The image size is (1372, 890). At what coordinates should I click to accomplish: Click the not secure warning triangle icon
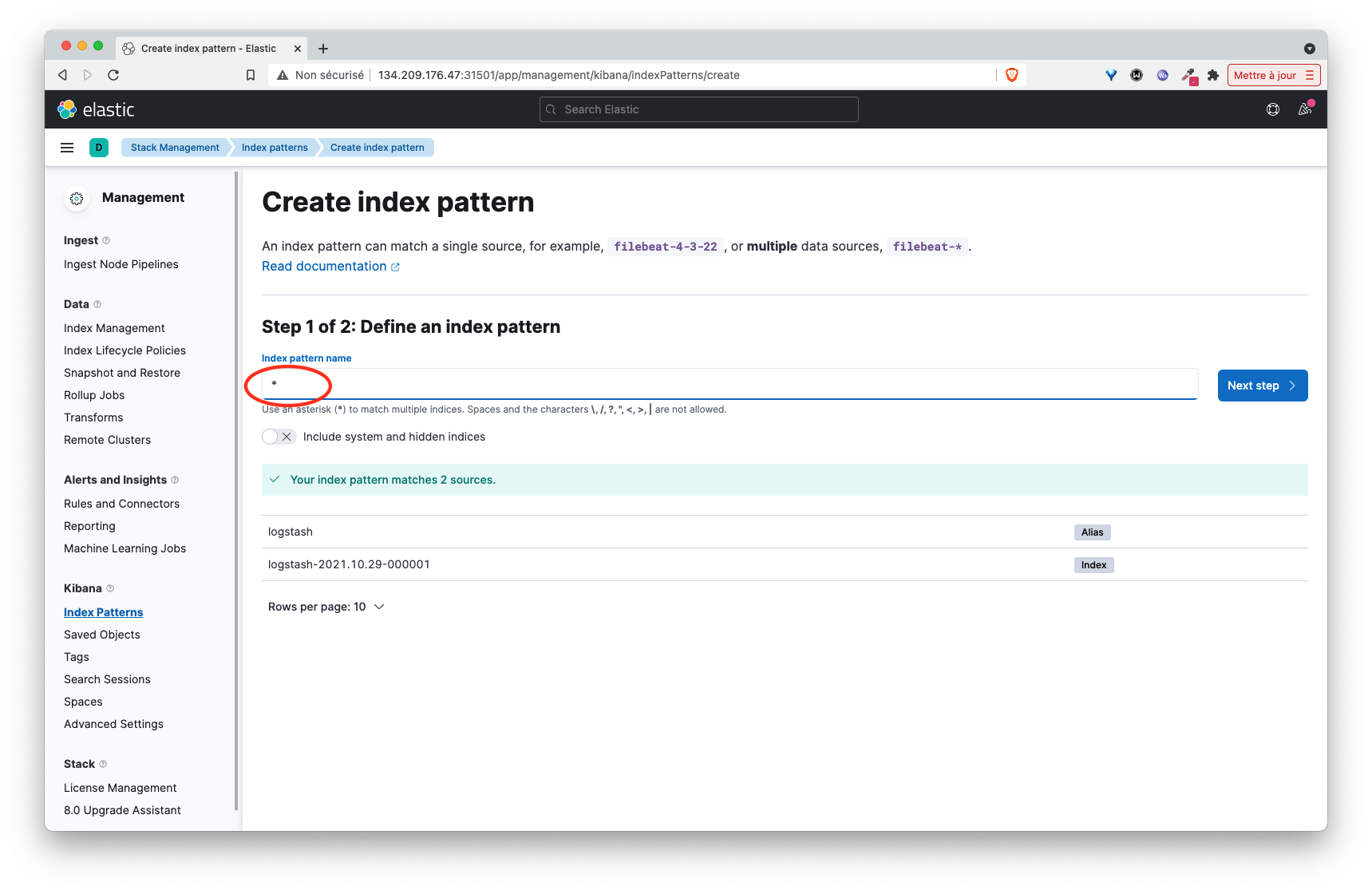283,75
